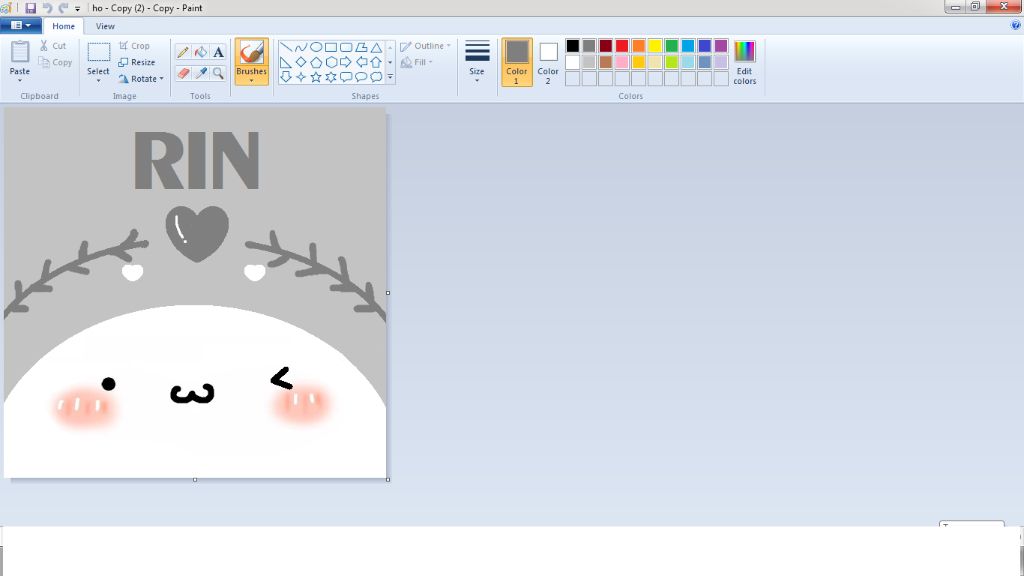
Task: Choose the Rounded rectangle shape
Action: click(x=346, y=47)
